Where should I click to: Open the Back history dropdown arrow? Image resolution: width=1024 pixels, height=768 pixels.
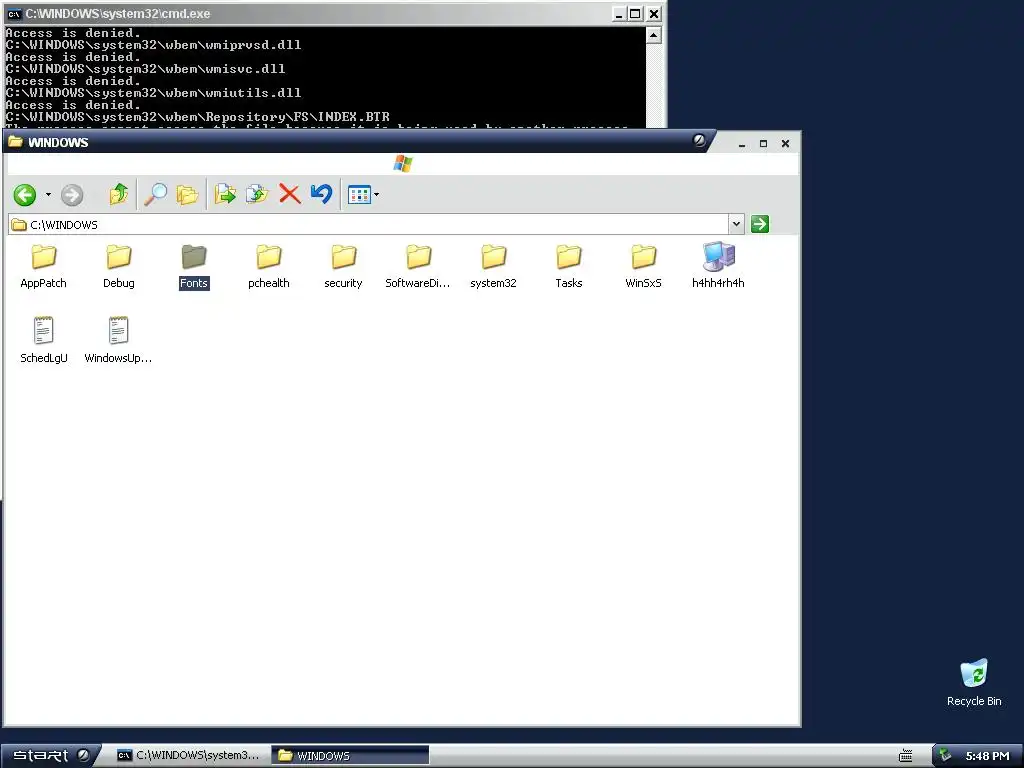(x=48, y=195)
